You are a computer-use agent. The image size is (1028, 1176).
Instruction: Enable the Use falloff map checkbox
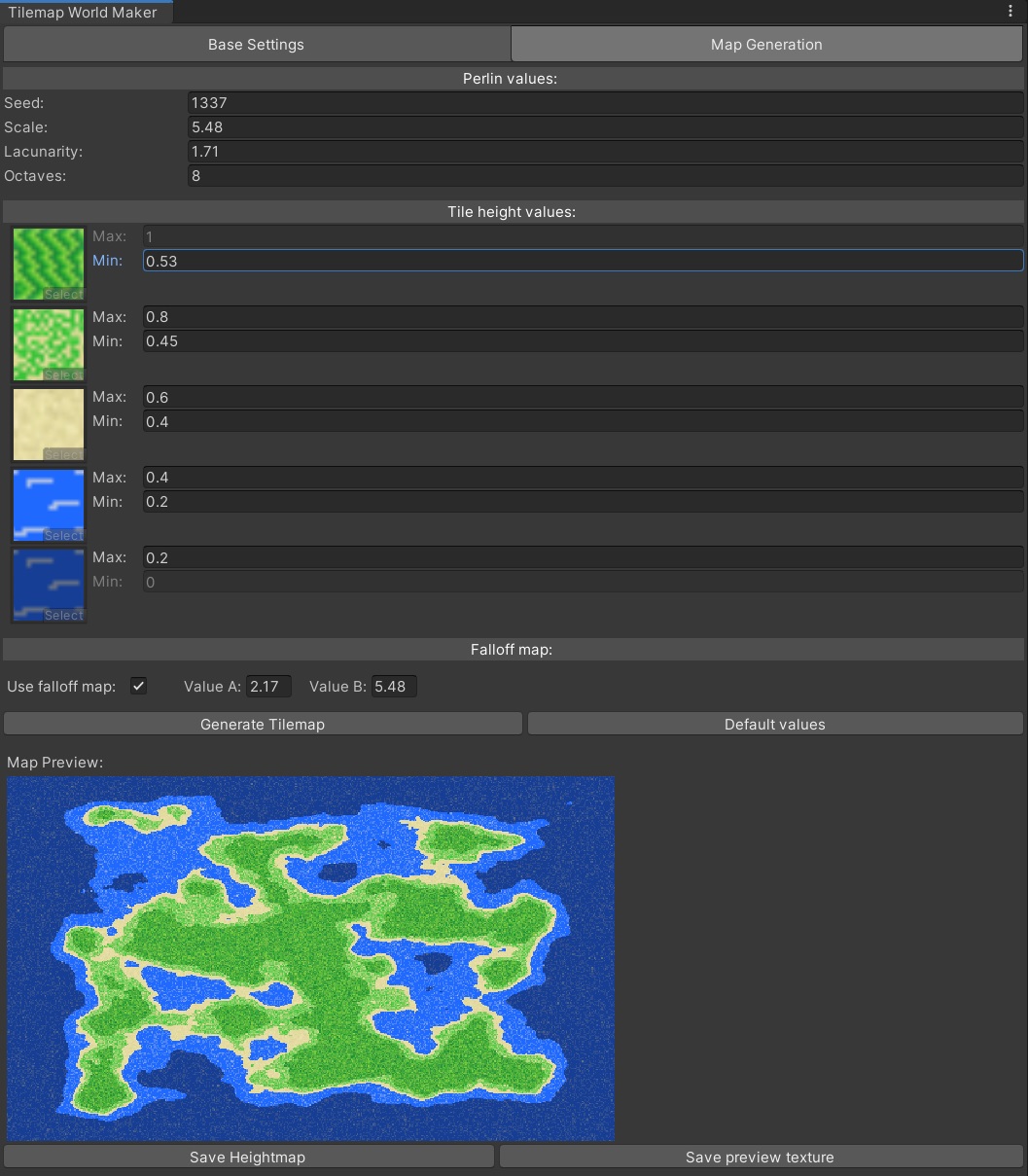pyautogui.click(x=138, y=686)
